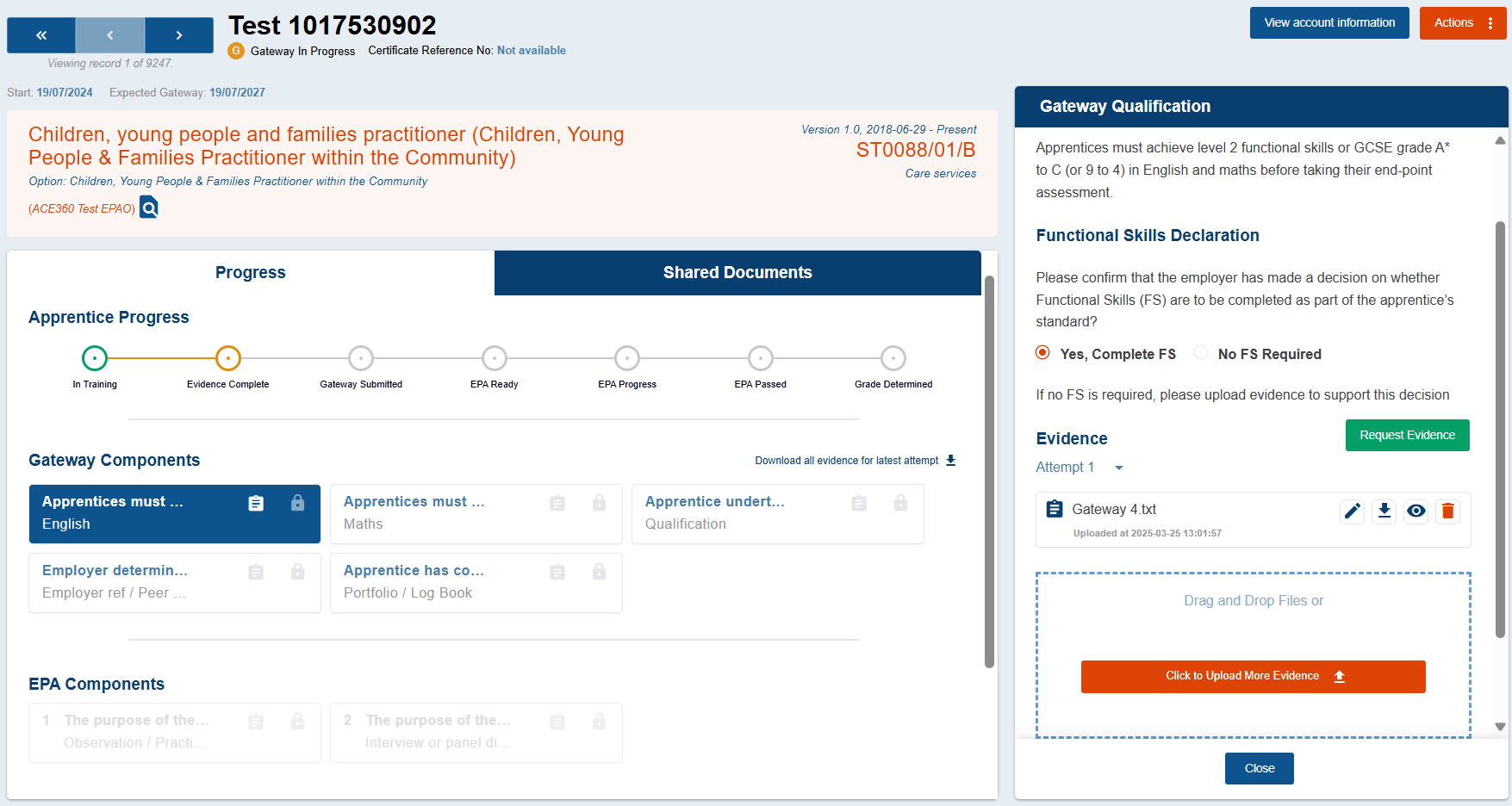The image size is (1512, 806).
Task: Click the lock icon on English component
Action: (x=297, y=503)
